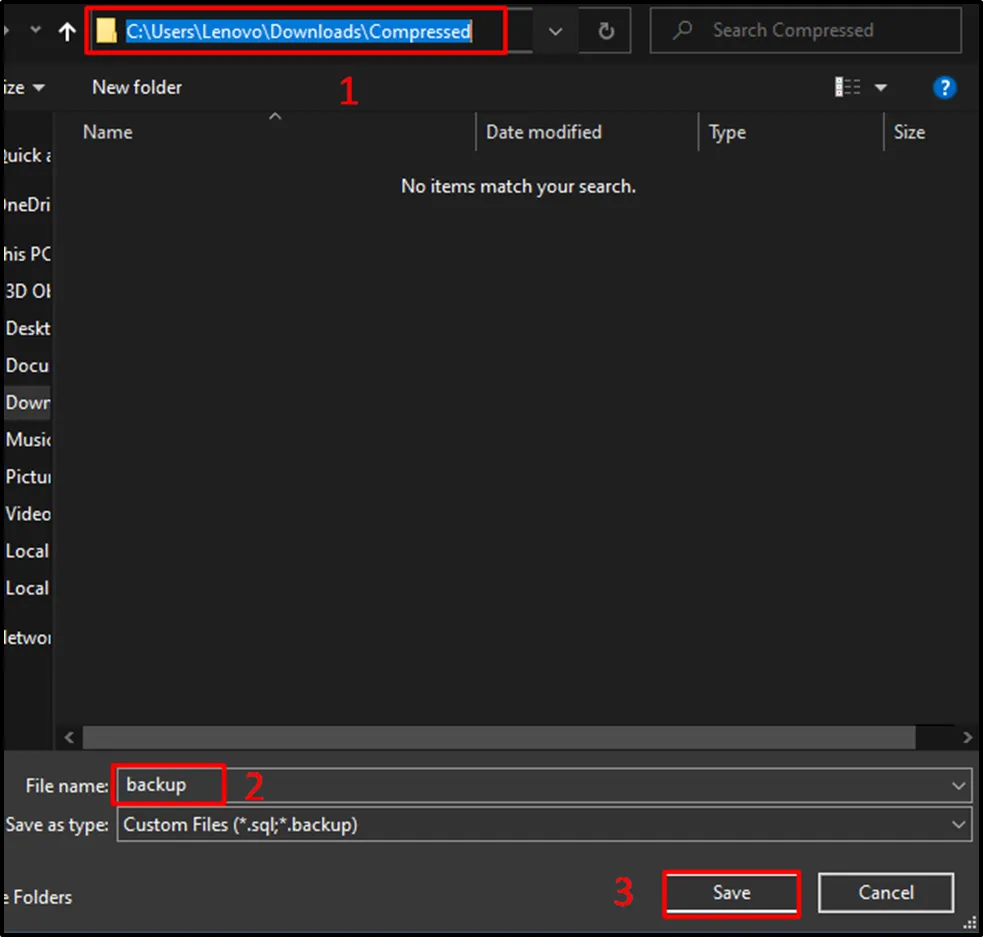983x937 pixels.
Task: Click the blue help question mark icon
Action: [x=944, y=88]
